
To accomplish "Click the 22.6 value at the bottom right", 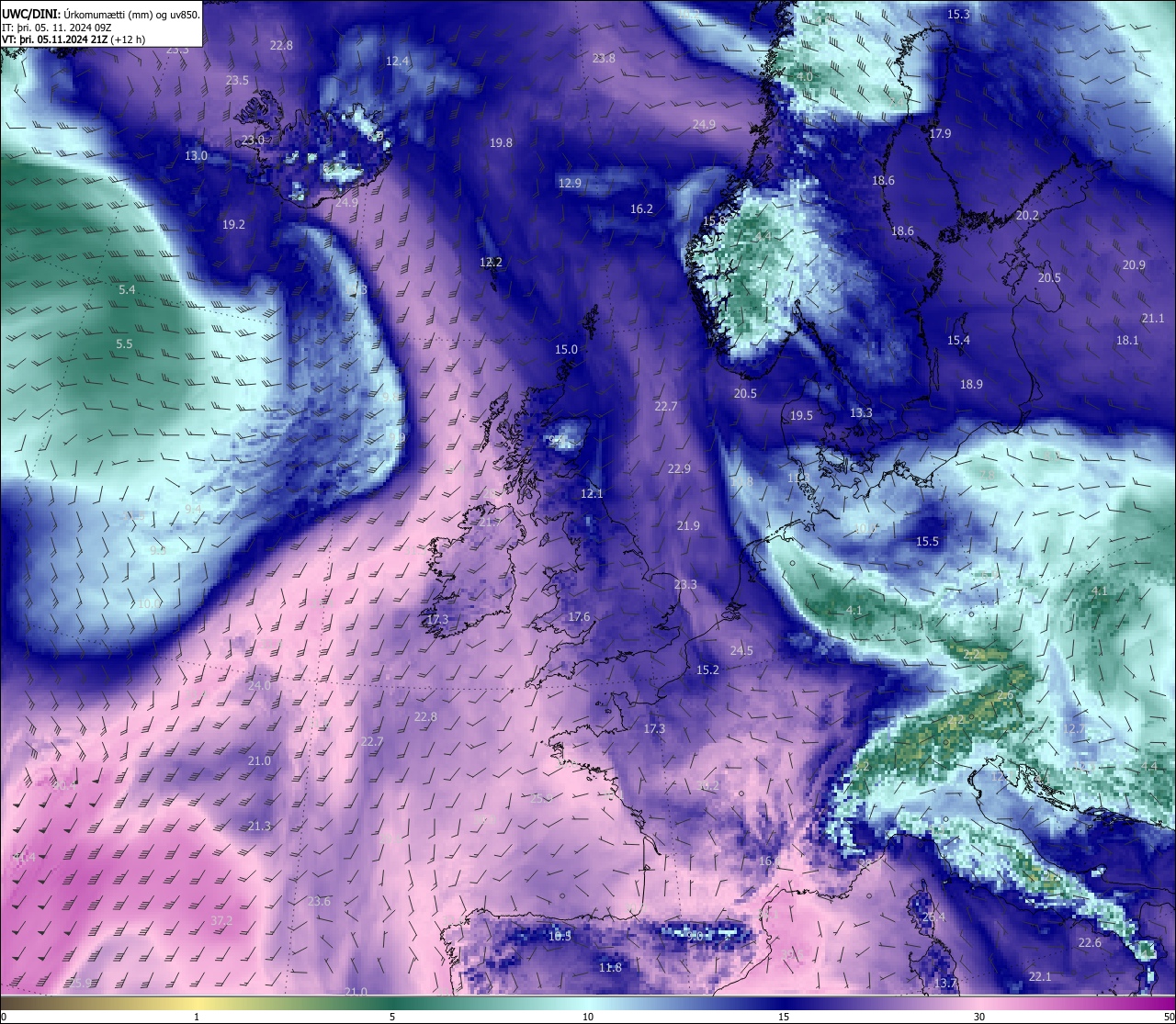I will pos(1090,943).
